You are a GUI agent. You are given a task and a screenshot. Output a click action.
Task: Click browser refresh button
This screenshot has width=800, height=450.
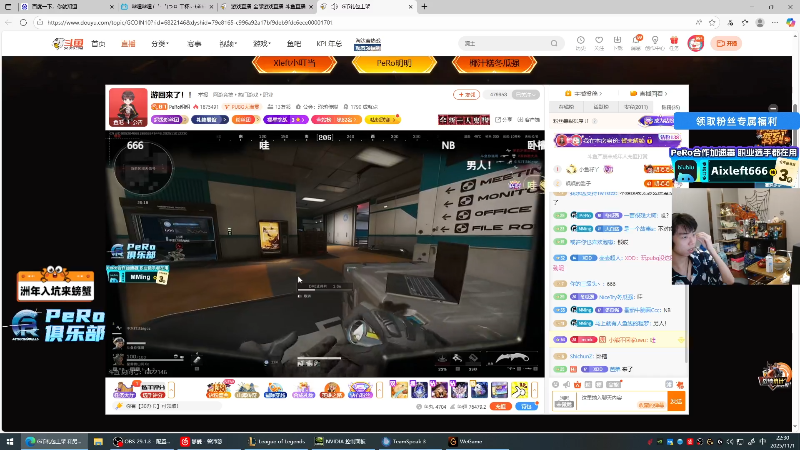click(x=23, y=22)
